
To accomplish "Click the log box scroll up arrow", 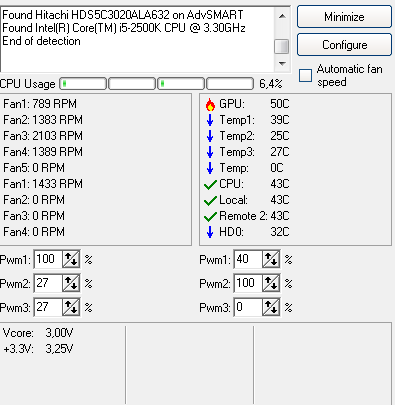I will [282, 16].
